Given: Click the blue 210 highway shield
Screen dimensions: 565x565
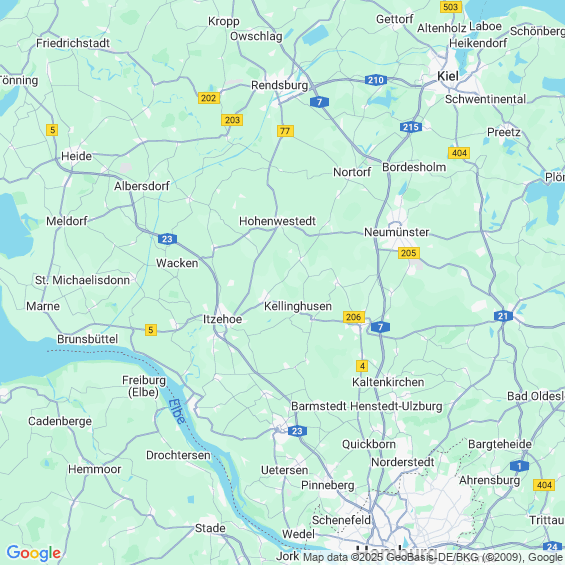Looking at the screenshot, I should point(376,80).
